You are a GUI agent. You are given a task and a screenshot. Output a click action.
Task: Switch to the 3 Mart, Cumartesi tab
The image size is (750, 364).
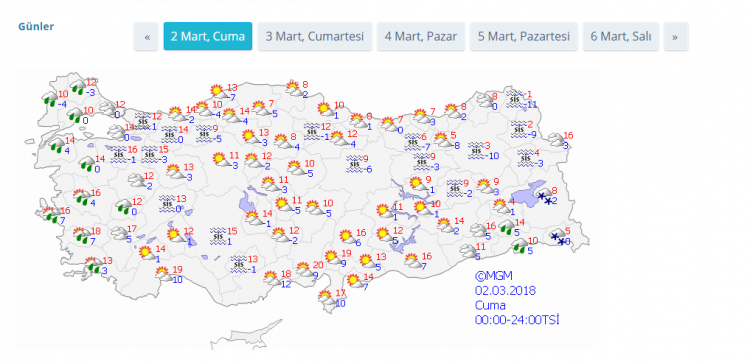click(315, 36)
